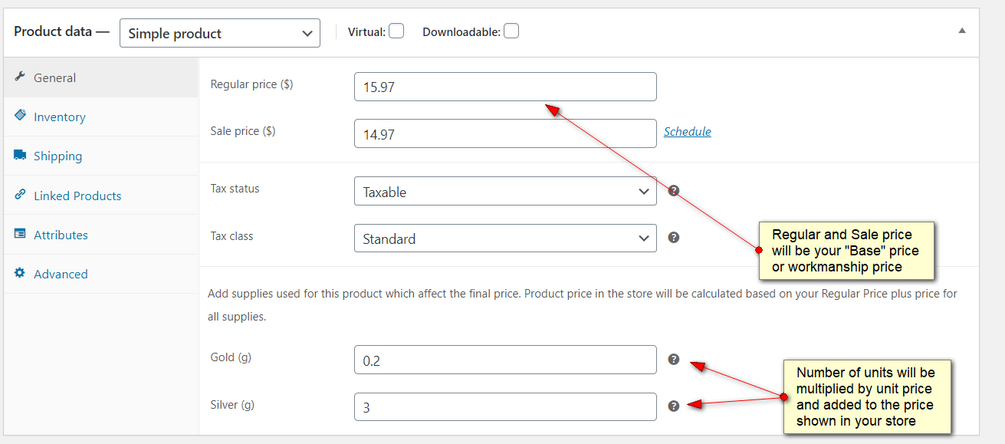
Task: Open the Simple product type dropdown
Action: point(220,33)
